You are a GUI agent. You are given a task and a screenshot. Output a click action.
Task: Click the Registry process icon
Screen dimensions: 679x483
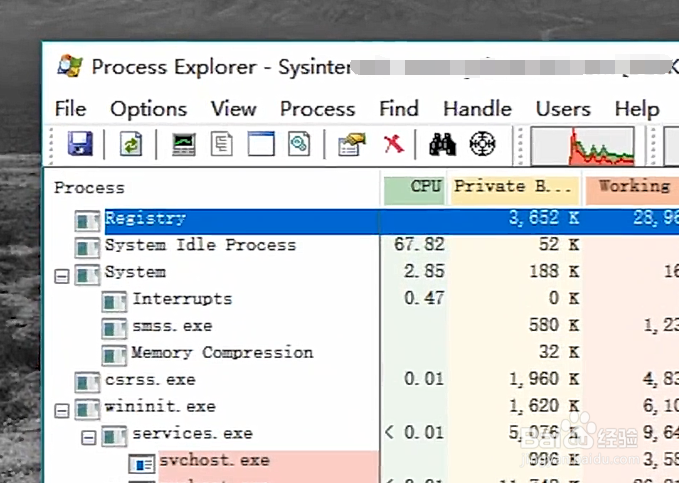click(87, 221)
